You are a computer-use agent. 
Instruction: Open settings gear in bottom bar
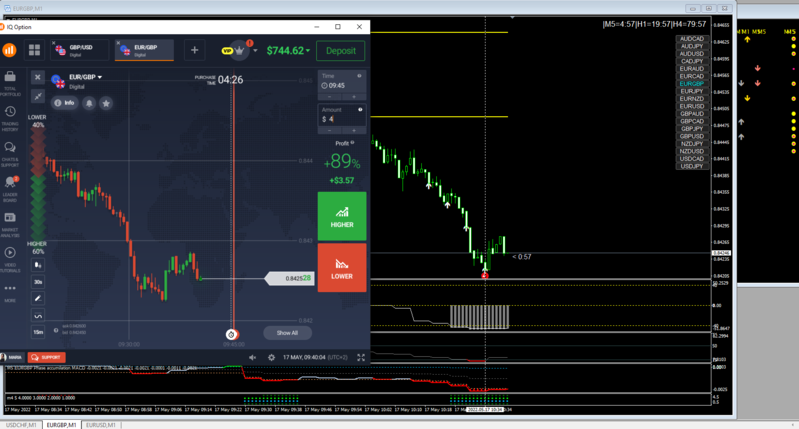click(271, 358)
